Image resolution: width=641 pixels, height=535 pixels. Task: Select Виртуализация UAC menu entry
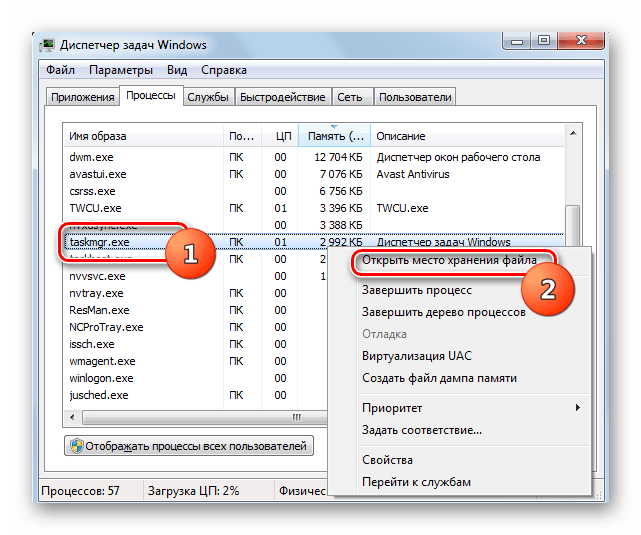[x=417, y=356]
